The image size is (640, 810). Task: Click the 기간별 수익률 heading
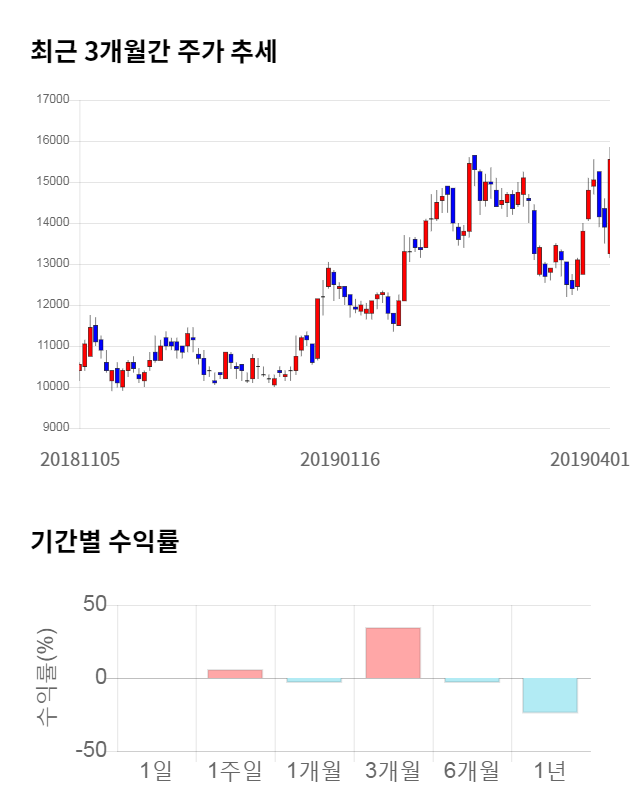(104, 542)
